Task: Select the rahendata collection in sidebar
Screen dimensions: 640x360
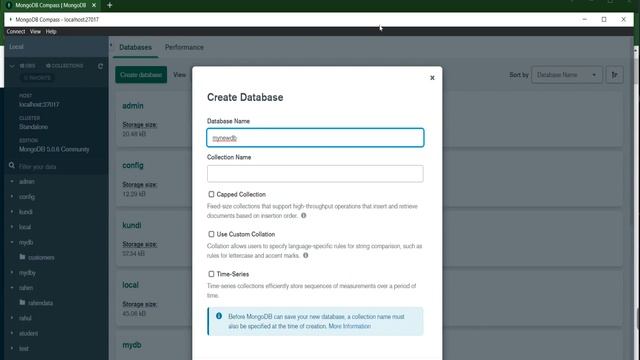Action: tap(41, 303)
